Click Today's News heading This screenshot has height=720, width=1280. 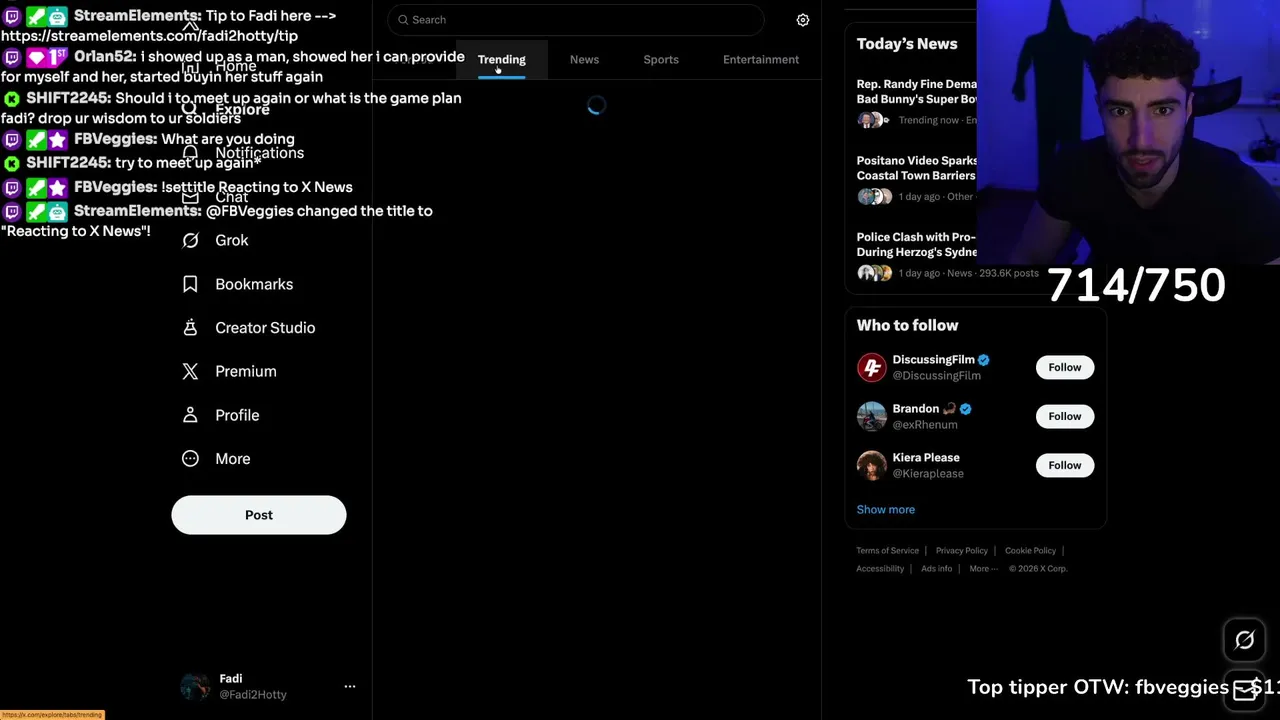tap(907, 44)
